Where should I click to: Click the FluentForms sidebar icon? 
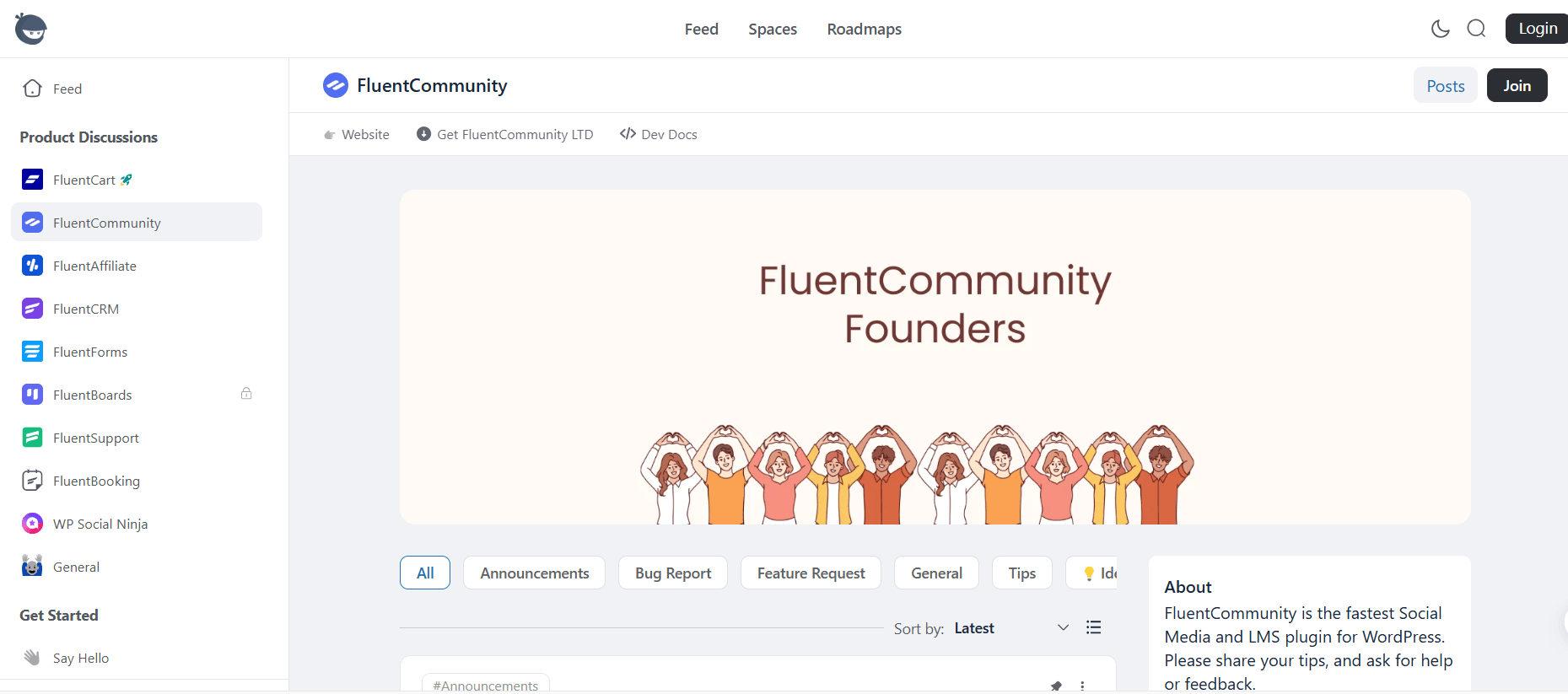[x=32, y=351]
